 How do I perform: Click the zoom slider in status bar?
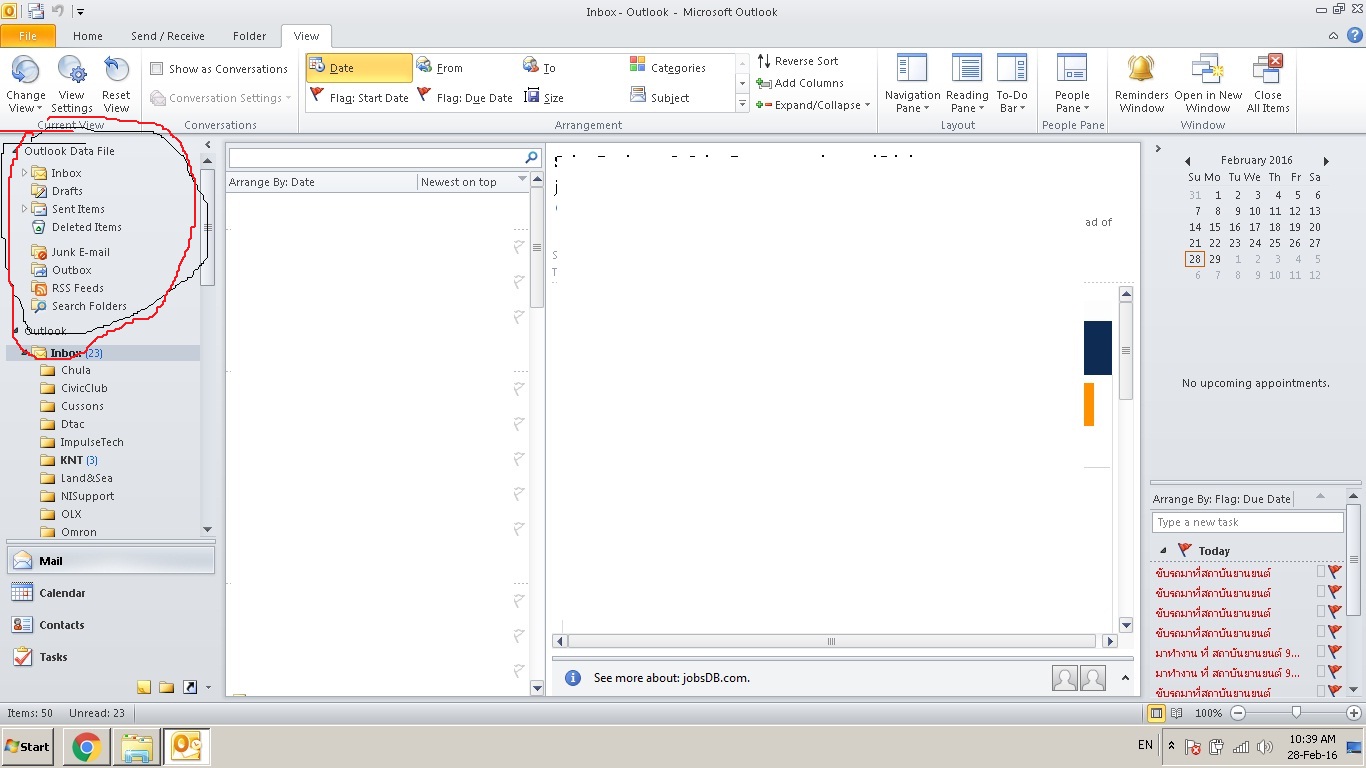(x=1296, y=713)
